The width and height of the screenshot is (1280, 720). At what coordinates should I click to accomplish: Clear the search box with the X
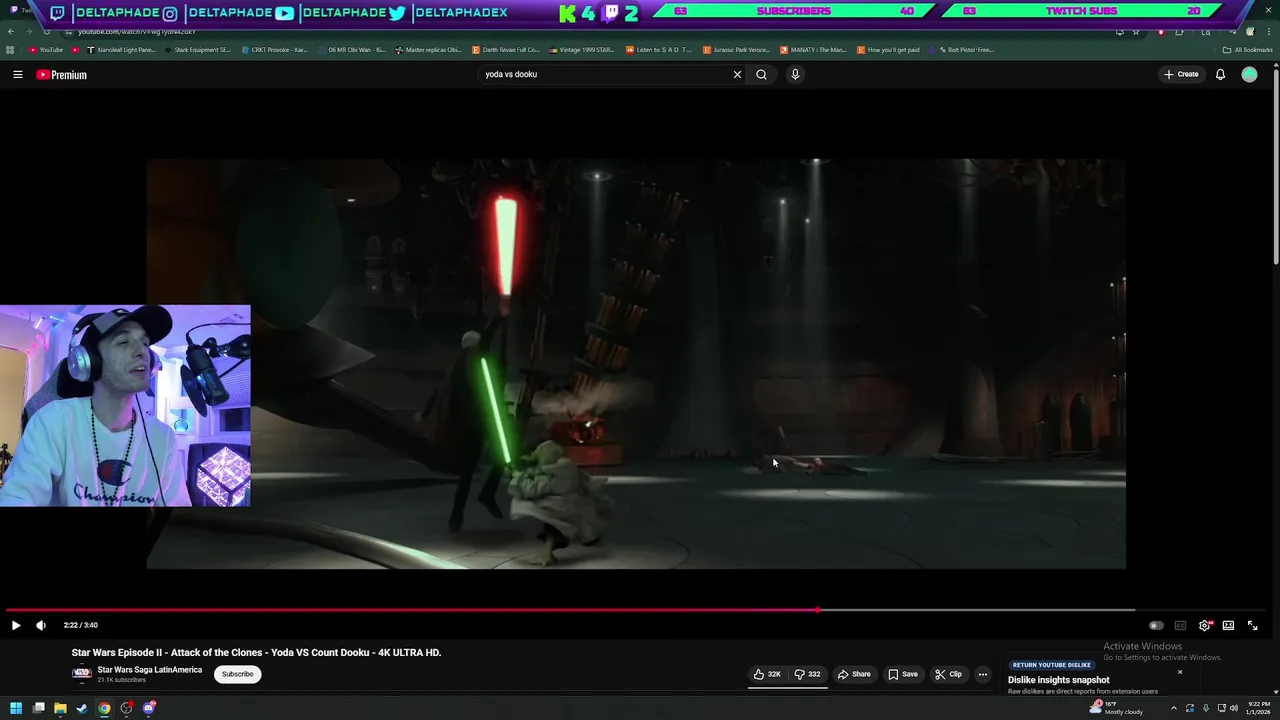[x=737, y=74]
